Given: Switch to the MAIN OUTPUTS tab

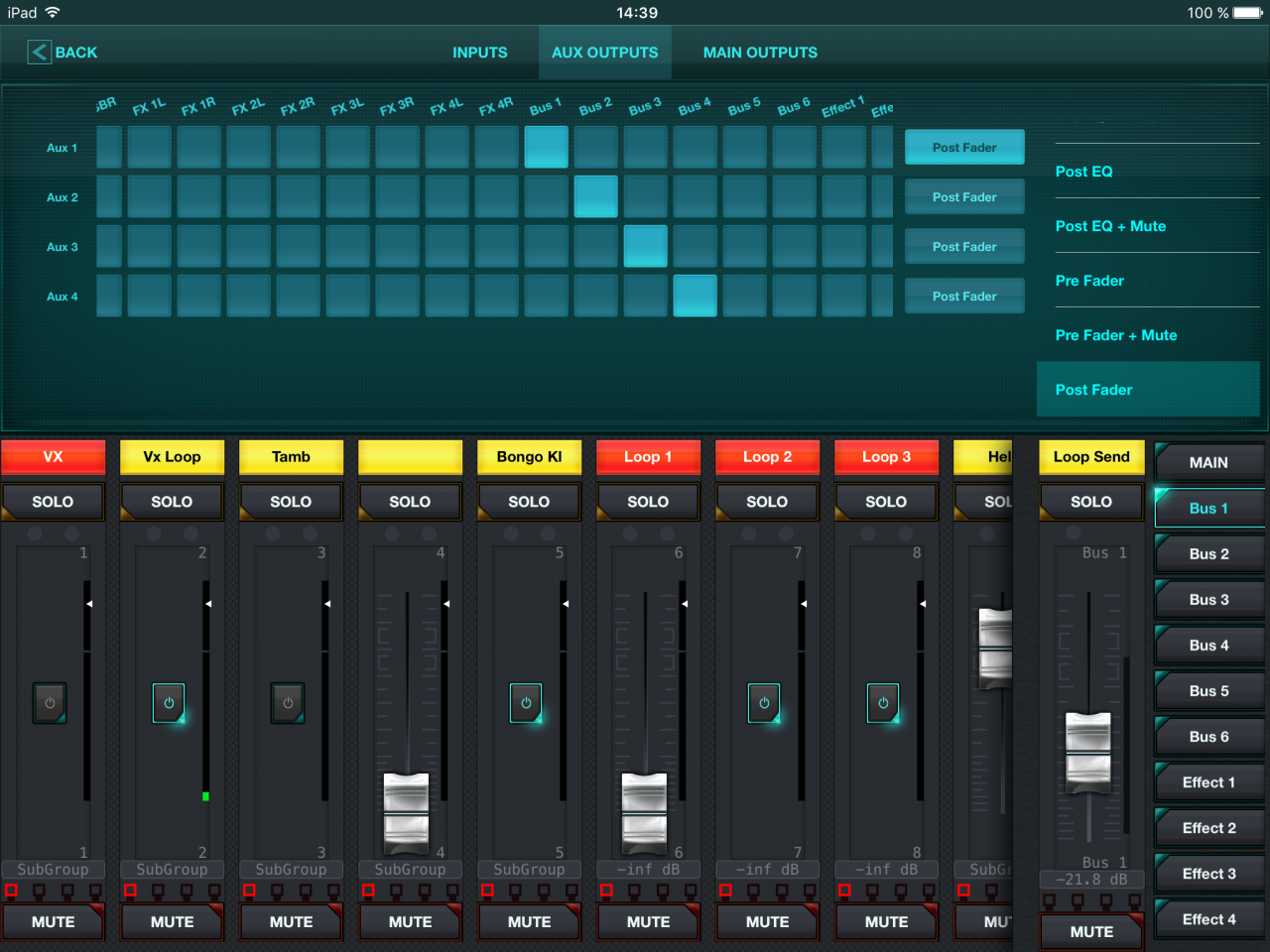Looking at the screenshot, I should click(x=760, y=53).
